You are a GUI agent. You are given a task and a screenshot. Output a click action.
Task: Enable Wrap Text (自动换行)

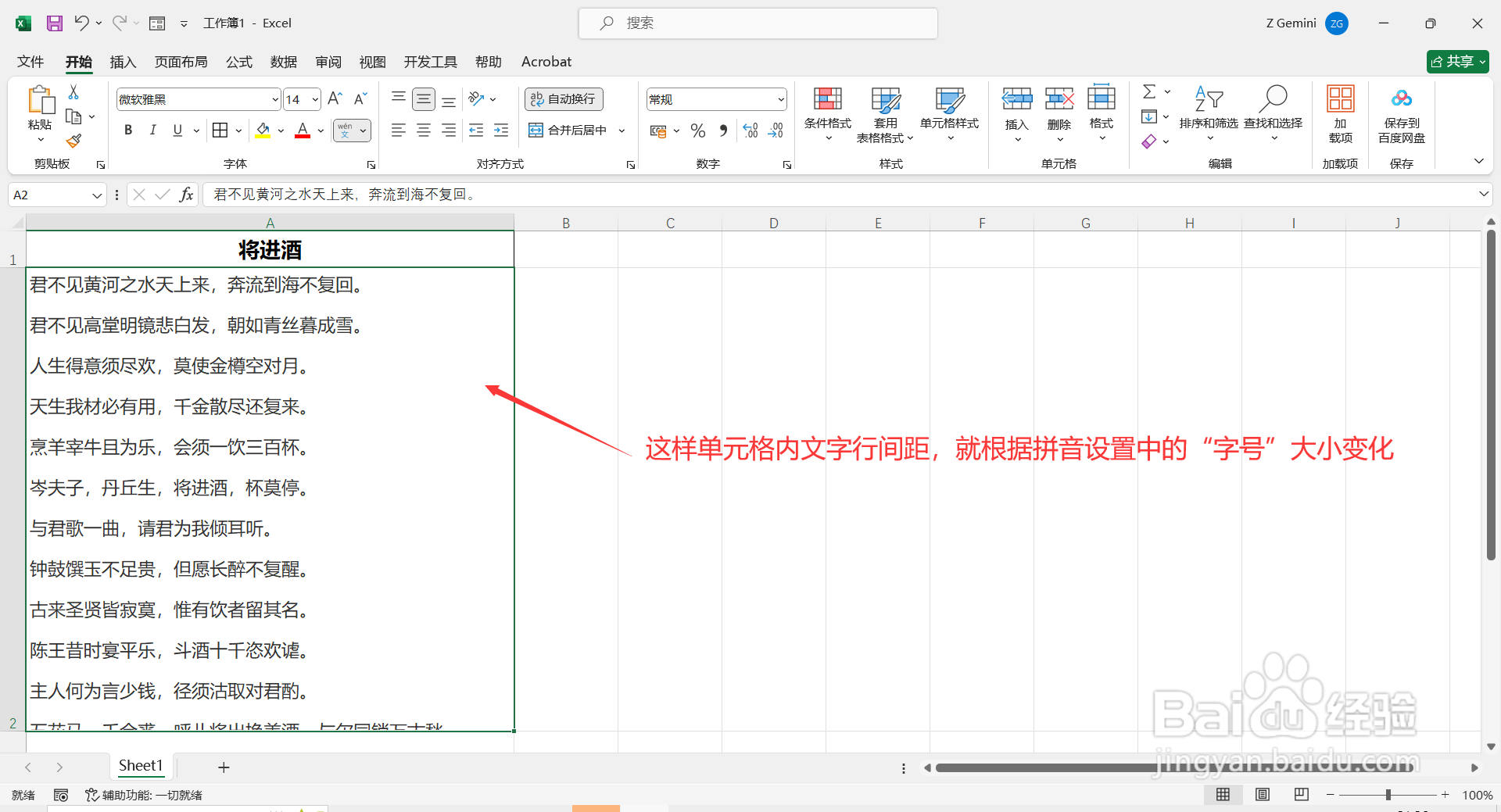(x=563, y=98)
